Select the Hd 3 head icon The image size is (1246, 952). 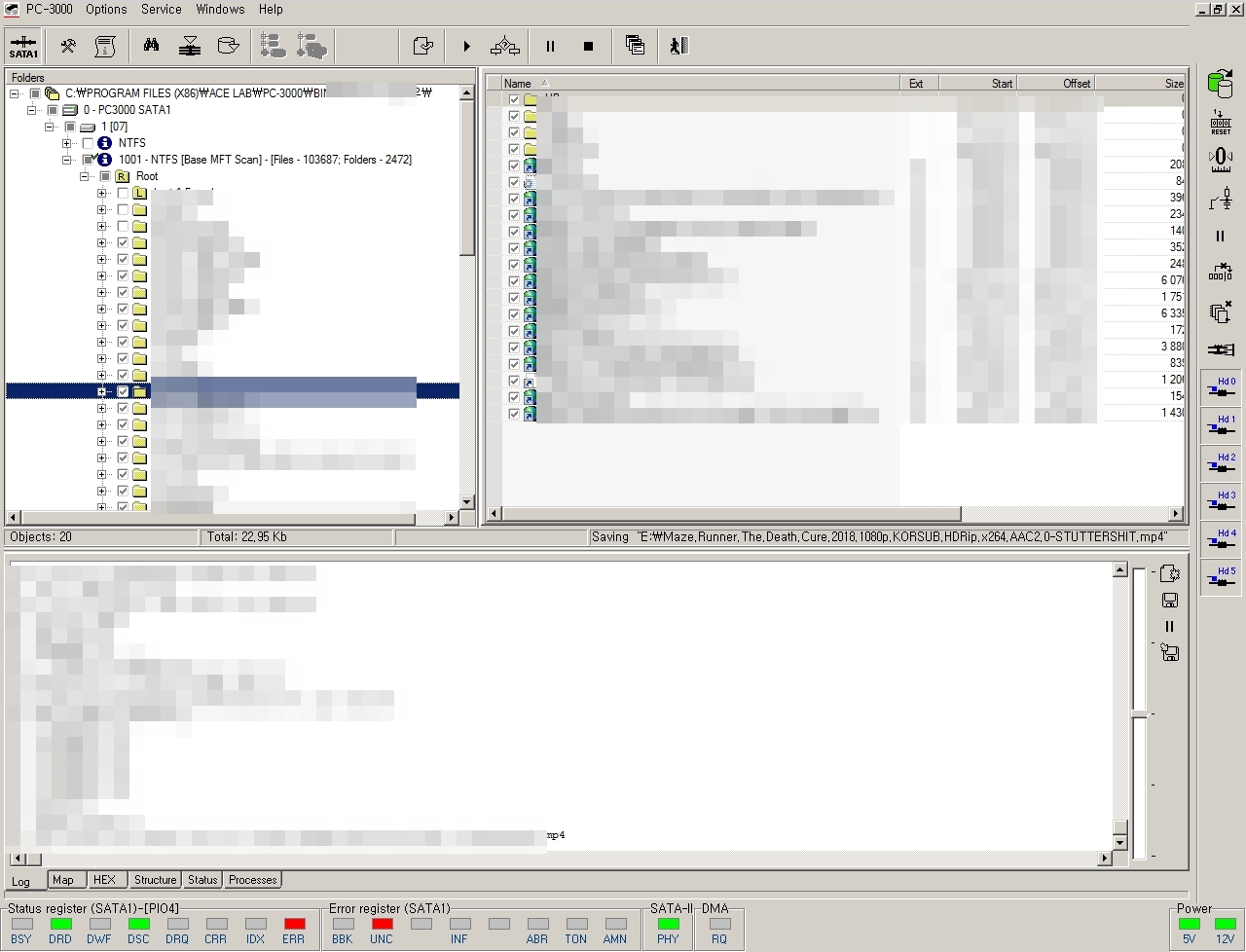point(1221,501)
